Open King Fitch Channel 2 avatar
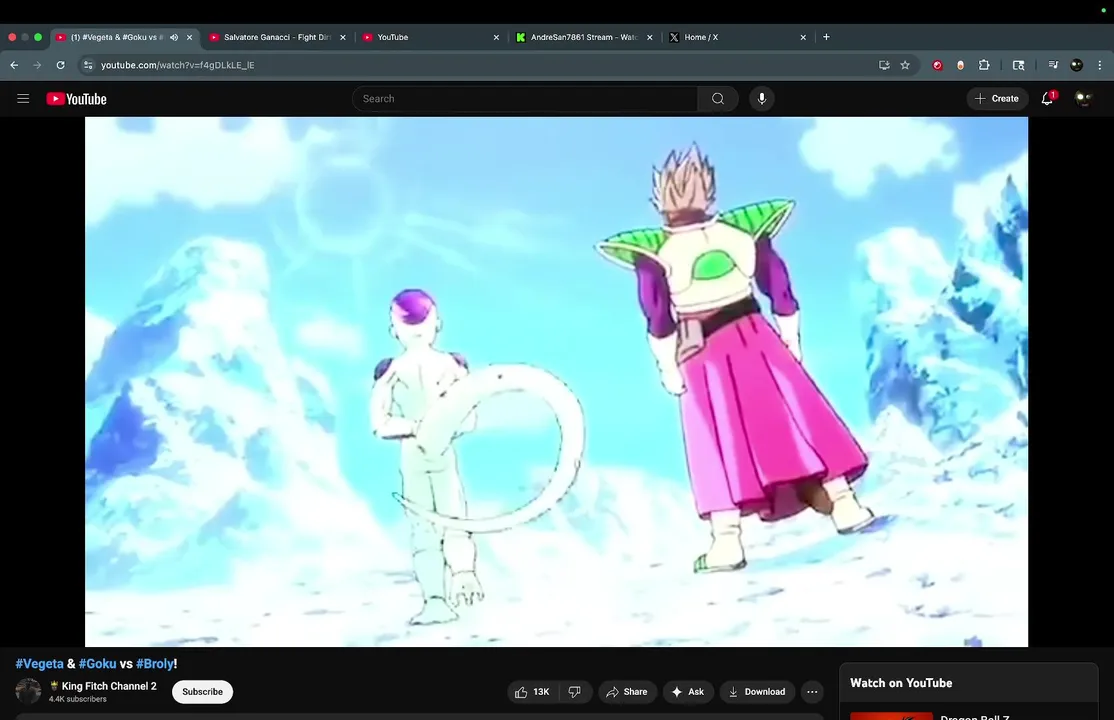 coord(28,691)
